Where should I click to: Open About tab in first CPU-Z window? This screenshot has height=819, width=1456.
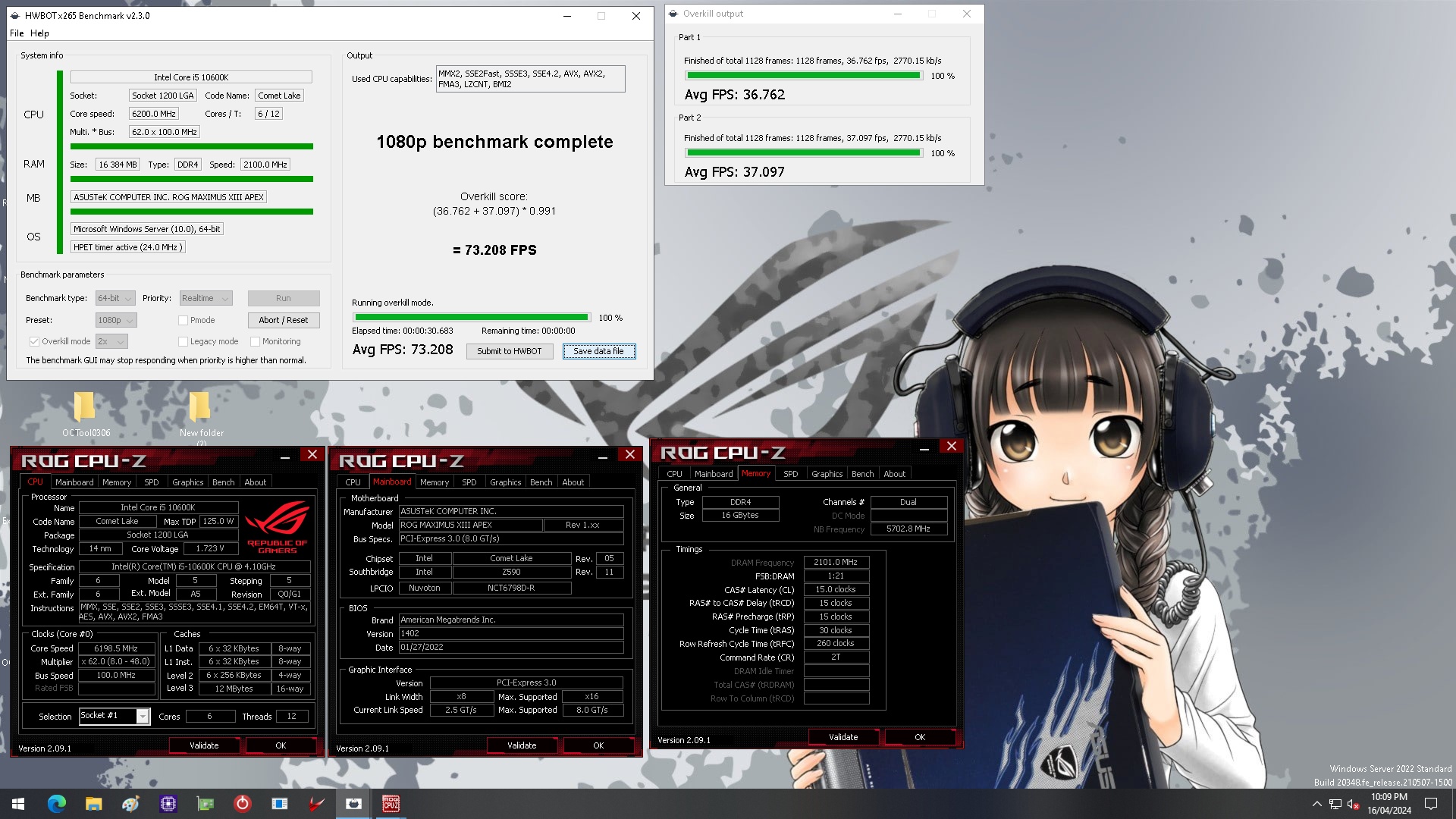pos(255,482)
